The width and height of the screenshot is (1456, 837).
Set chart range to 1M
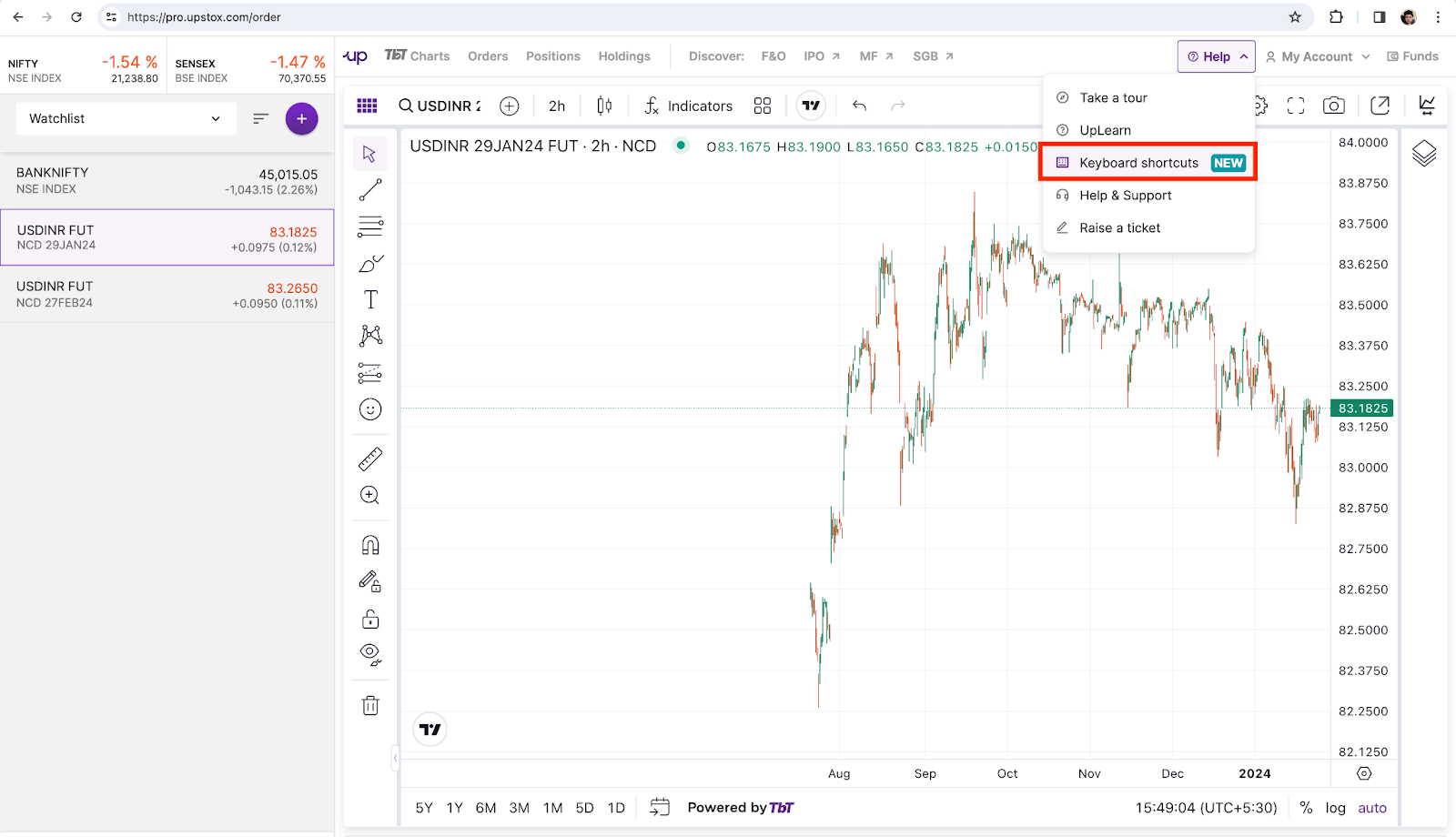(x=552, y=808)
